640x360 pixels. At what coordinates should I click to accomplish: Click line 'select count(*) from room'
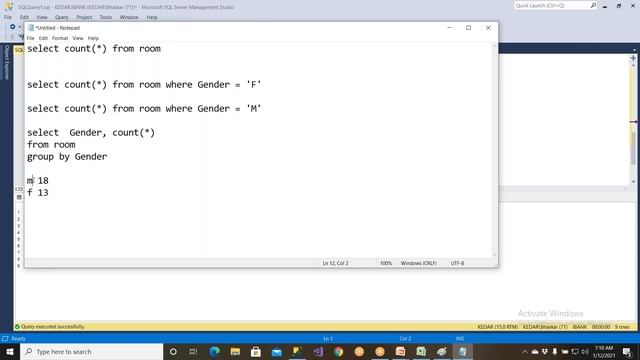coord(94,49)
